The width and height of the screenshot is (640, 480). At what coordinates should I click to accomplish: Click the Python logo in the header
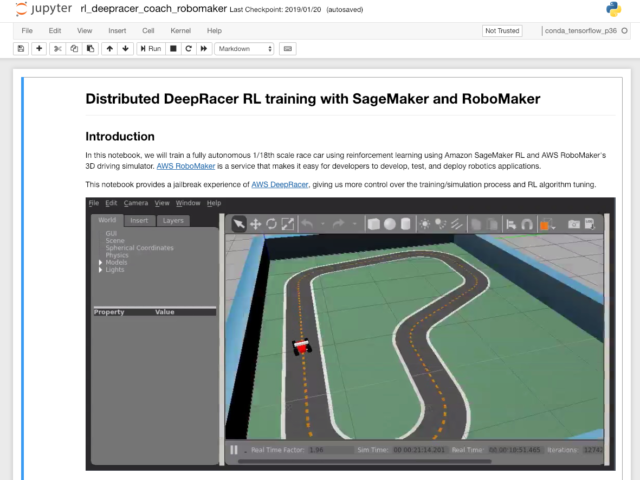pos(613,9)
